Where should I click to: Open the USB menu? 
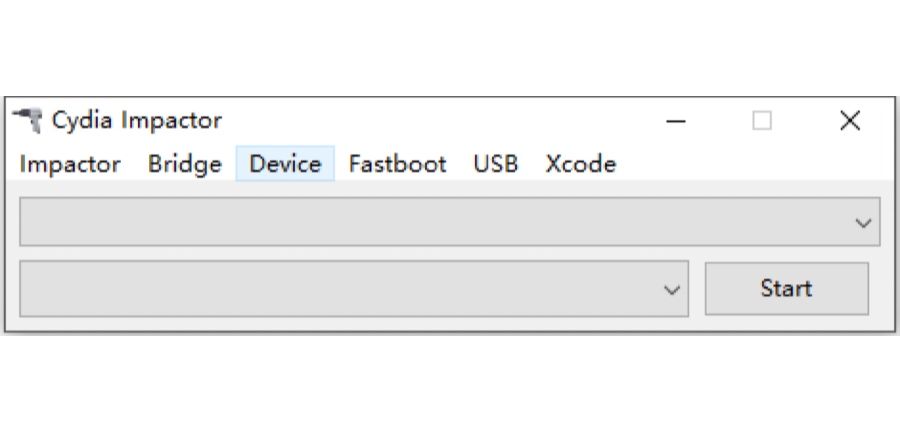click(x=496, y=164)
